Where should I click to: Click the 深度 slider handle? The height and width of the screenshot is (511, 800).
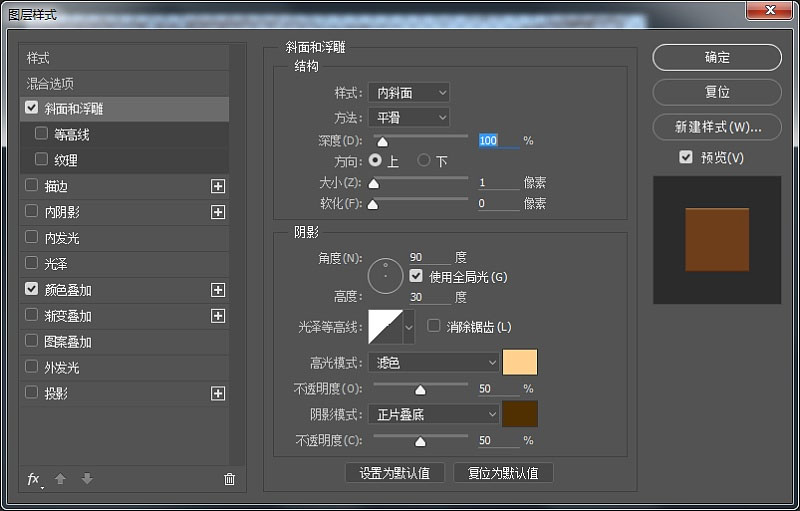click(x=382, y=142)
